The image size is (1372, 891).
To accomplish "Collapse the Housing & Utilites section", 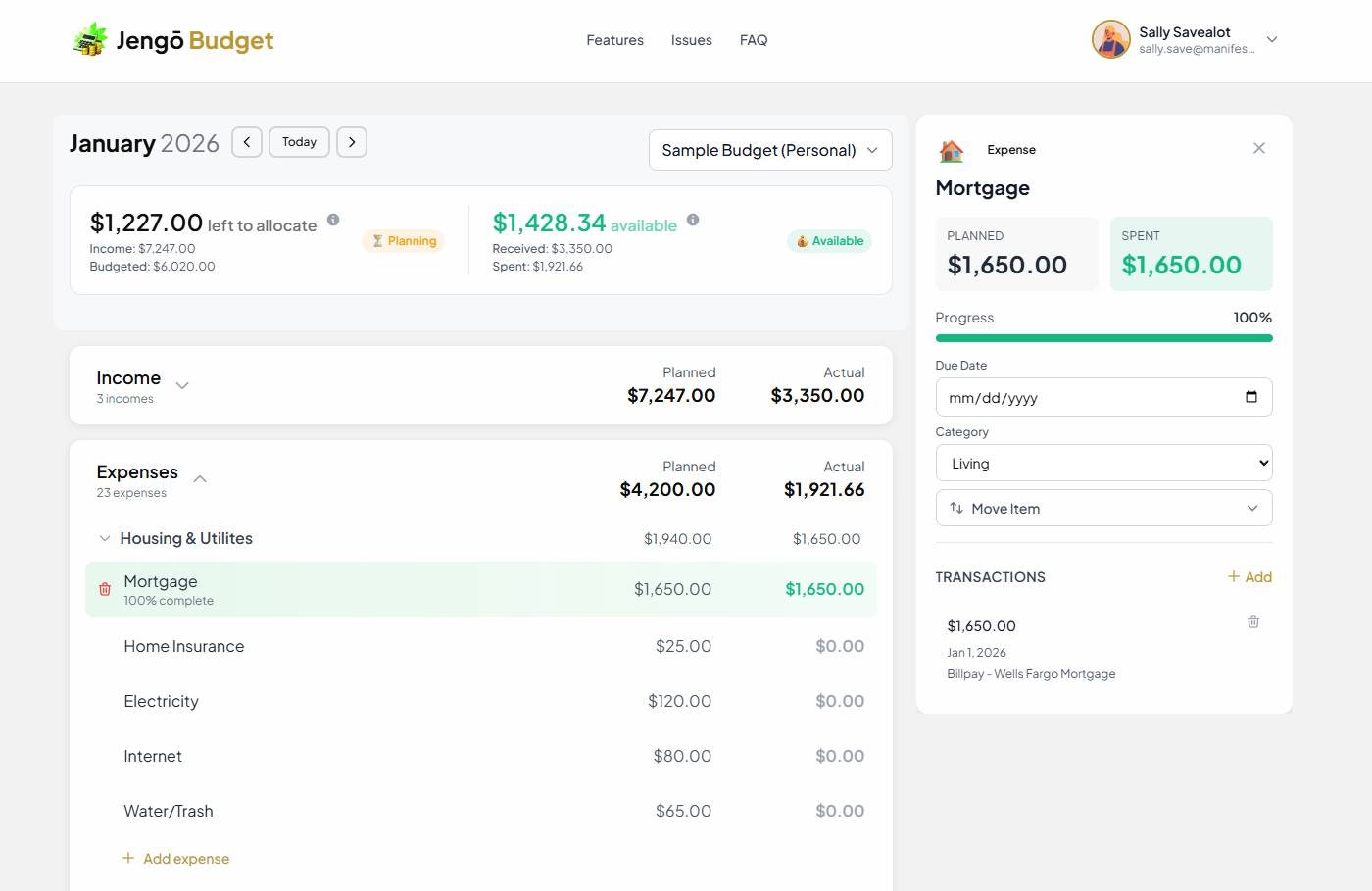I will tap(105, 538).
